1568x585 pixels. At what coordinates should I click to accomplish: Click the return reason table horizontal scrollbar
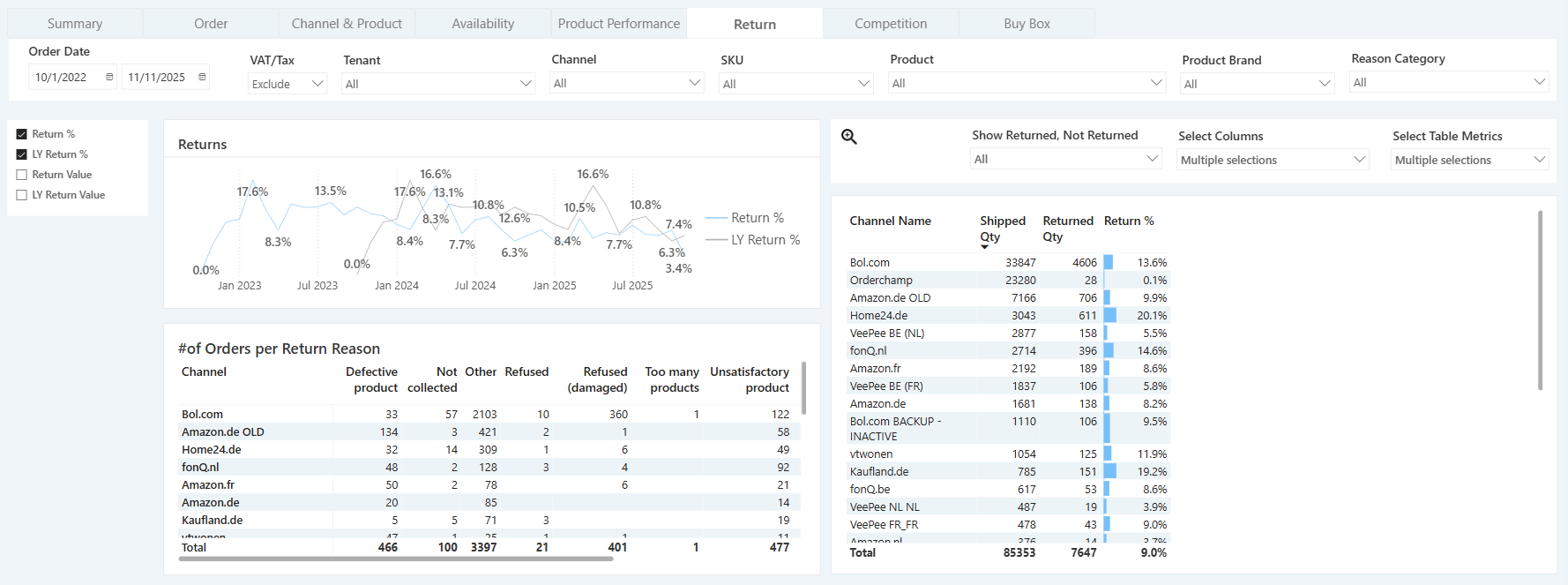click(x=396, y=559)
